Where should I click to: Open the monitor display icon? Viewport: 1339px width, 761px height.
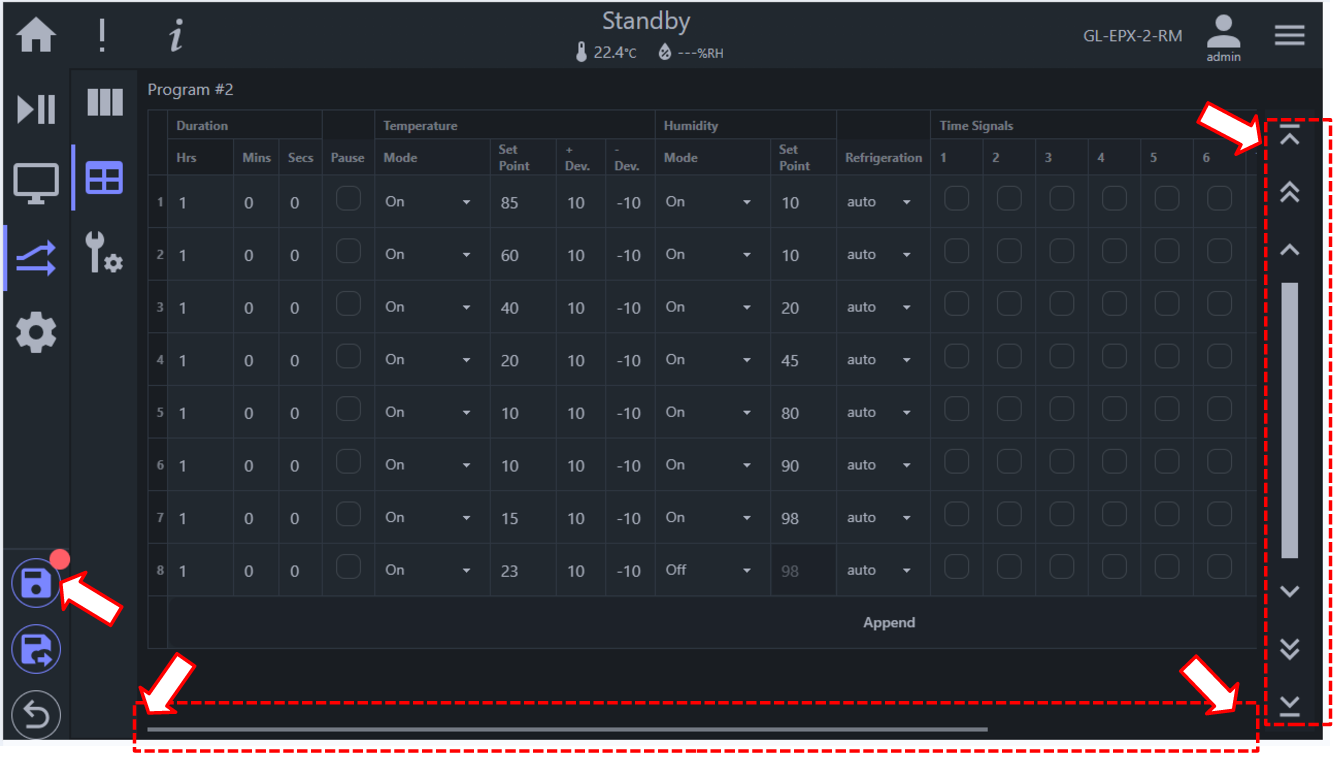[x=37, y=185]
